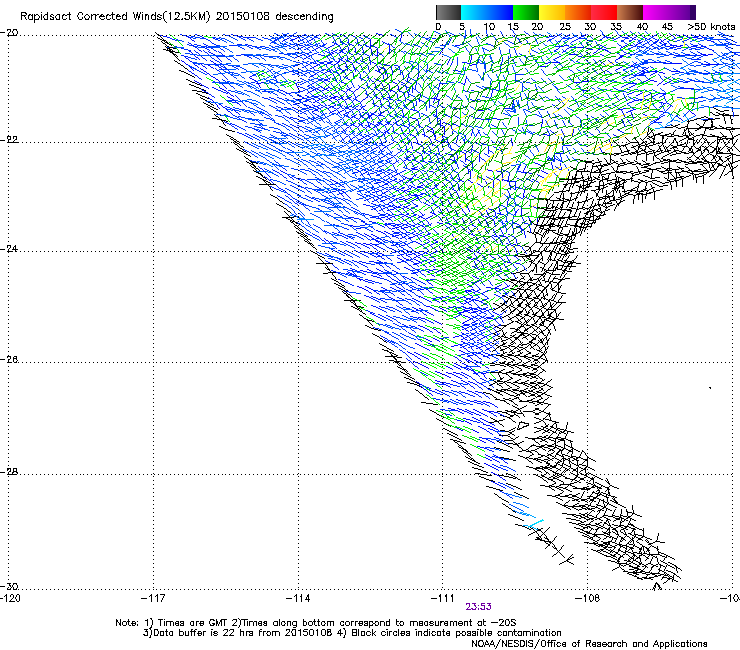
Task: Click the yellow 20-25 knots legend segment
Action: coord(552,12)
